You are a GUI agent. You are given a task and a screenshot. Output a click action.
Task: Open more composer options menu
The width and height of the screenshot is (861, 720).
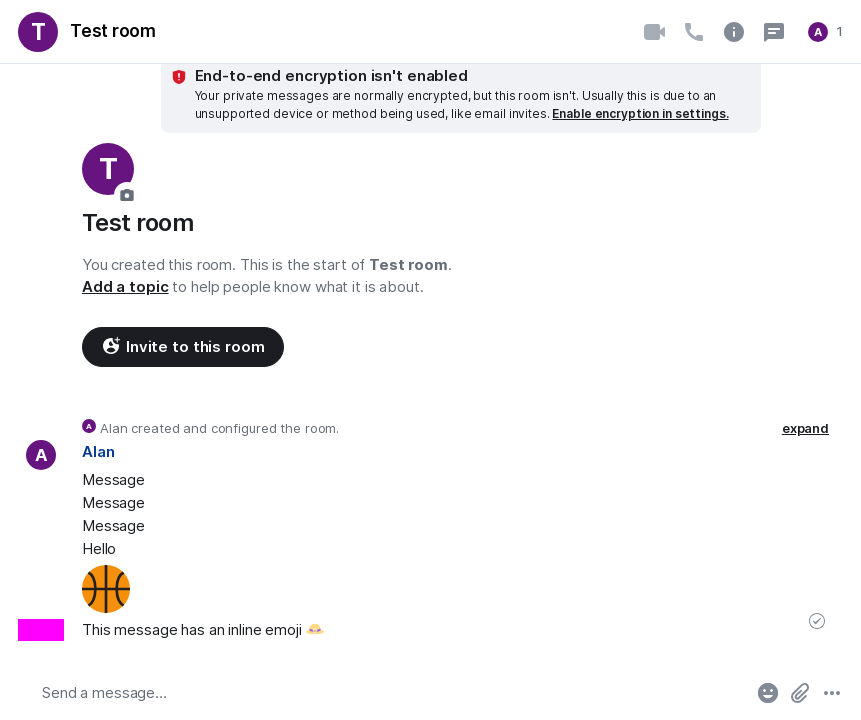pos(832,693)
